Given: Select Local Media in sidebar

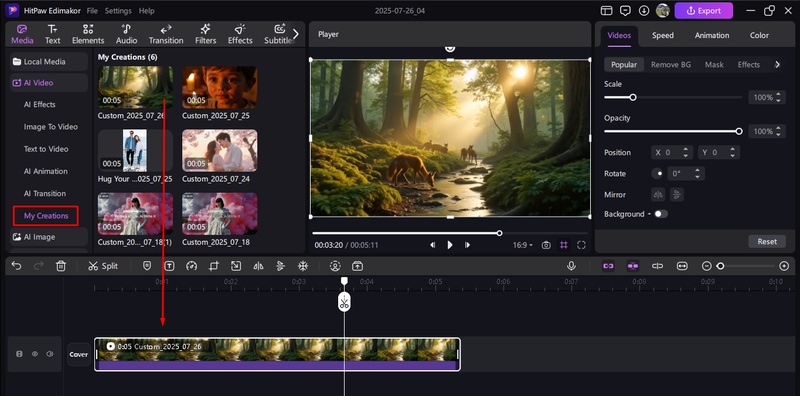Looking at the screenshot, I should pos(49,62).
